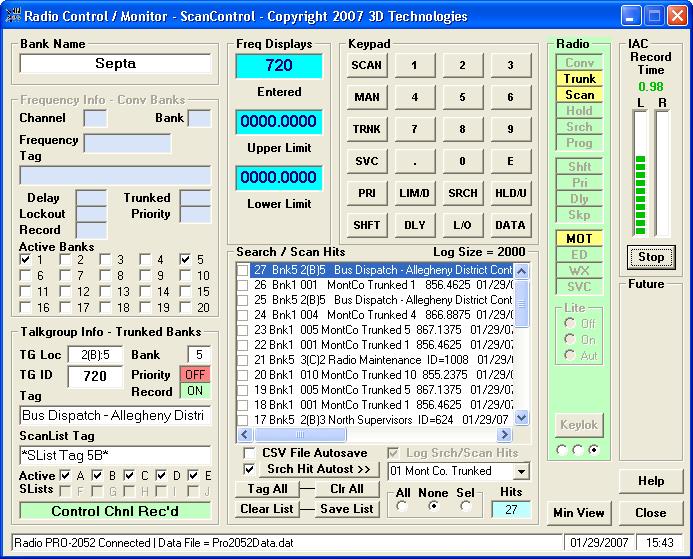Screen dimensions: 693x559
Task: Enable CSV File Autosave
Action: coord(249,453)
